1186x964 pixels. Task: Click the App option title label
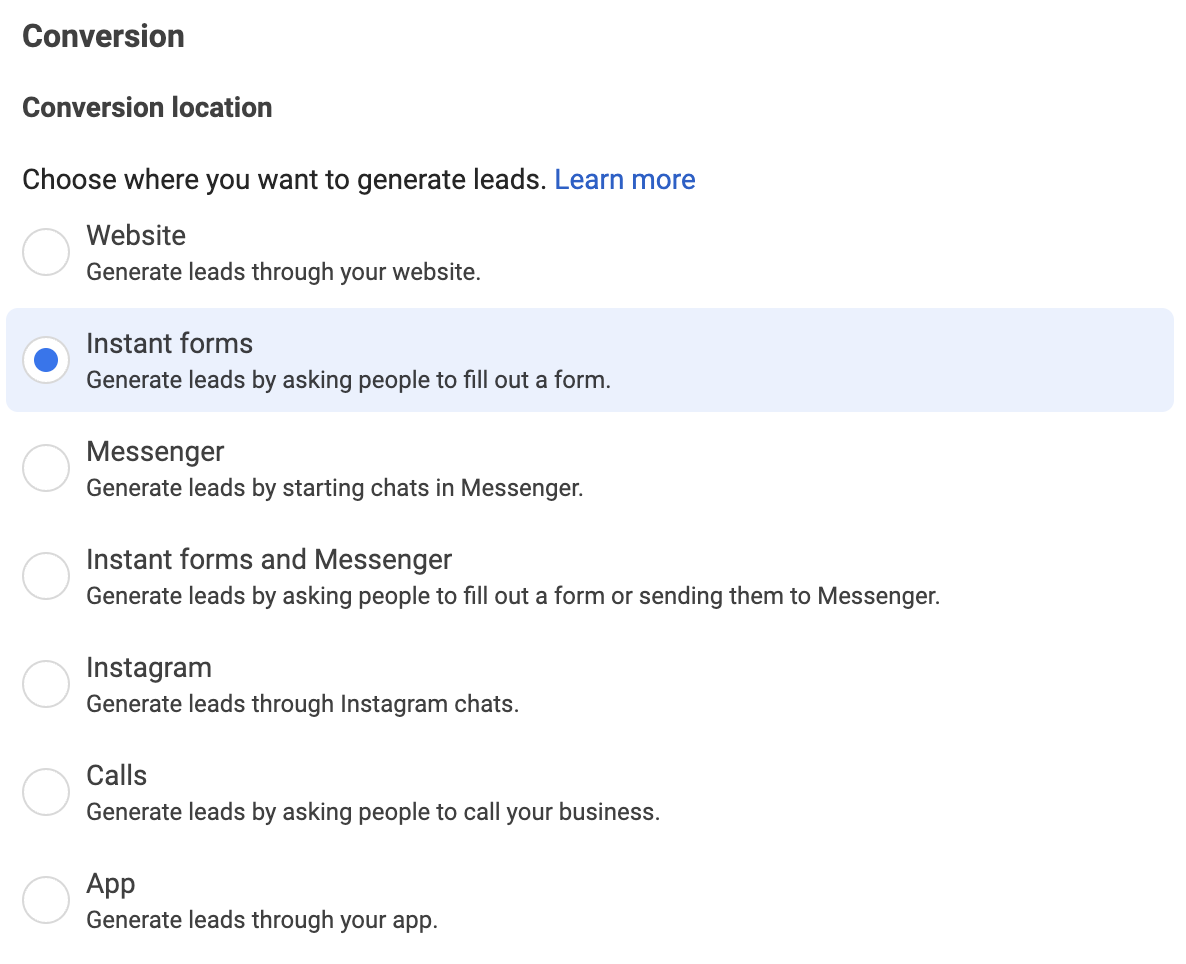pyautogui.click(x=110, y=885)
